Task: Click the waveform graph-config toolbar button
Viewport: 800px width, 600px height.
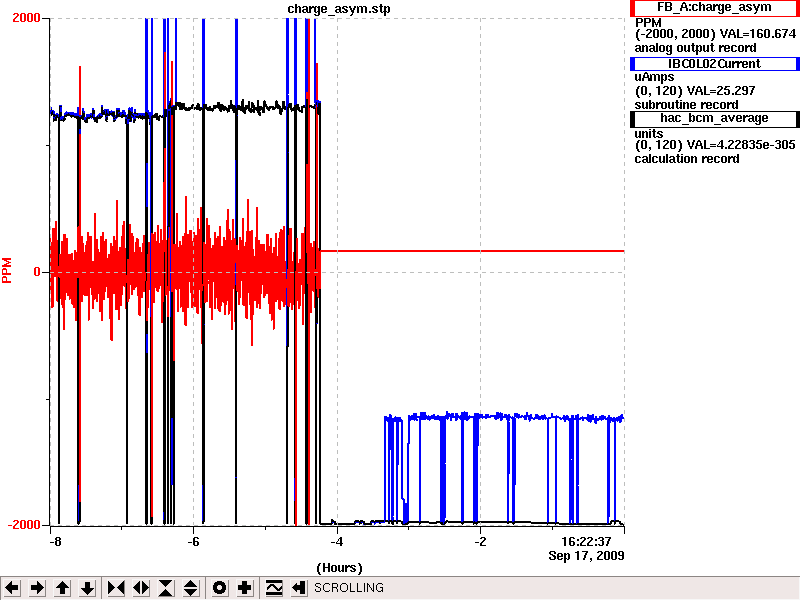Action: point(273,588)
